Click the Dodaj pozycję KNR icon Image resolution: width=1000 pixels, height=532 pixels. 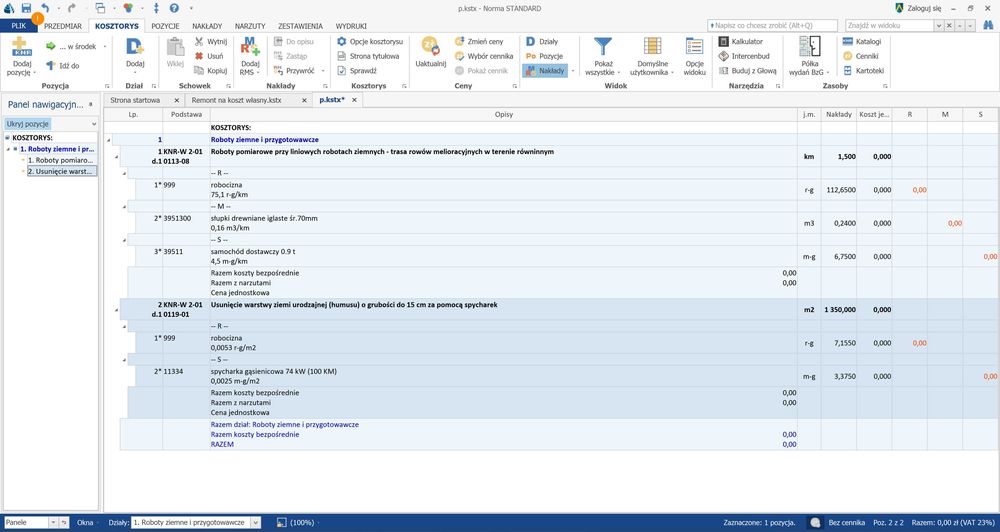click(x=22, y=47)
